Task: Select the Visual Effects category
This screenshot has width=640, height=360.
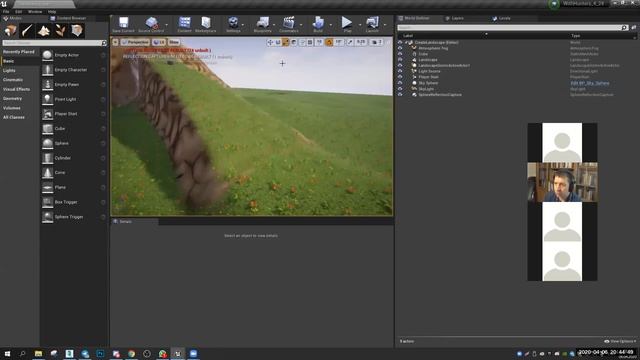Action: point(16,89)
